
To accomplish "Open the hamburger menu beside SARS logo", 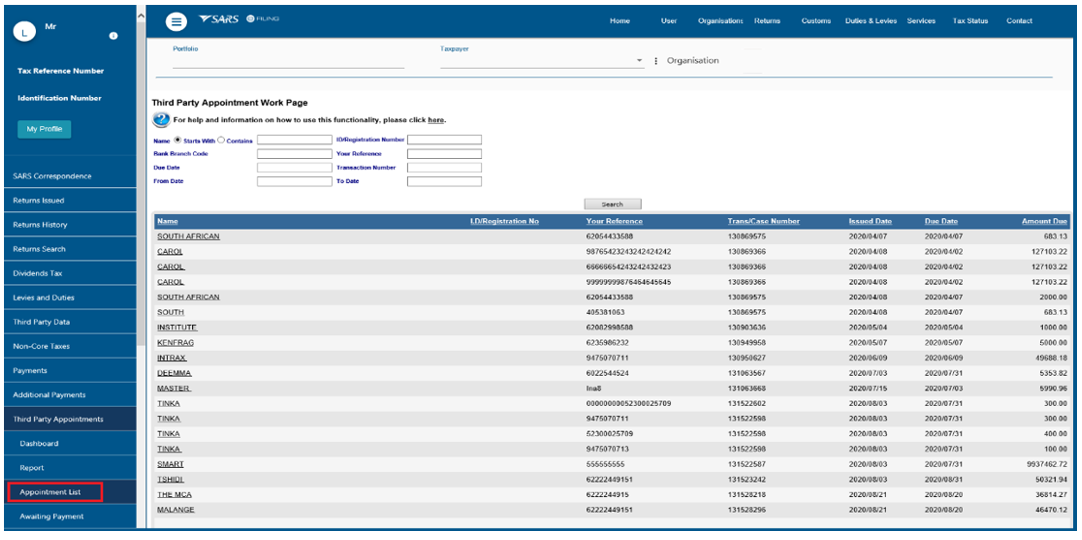I will [175, 21].
